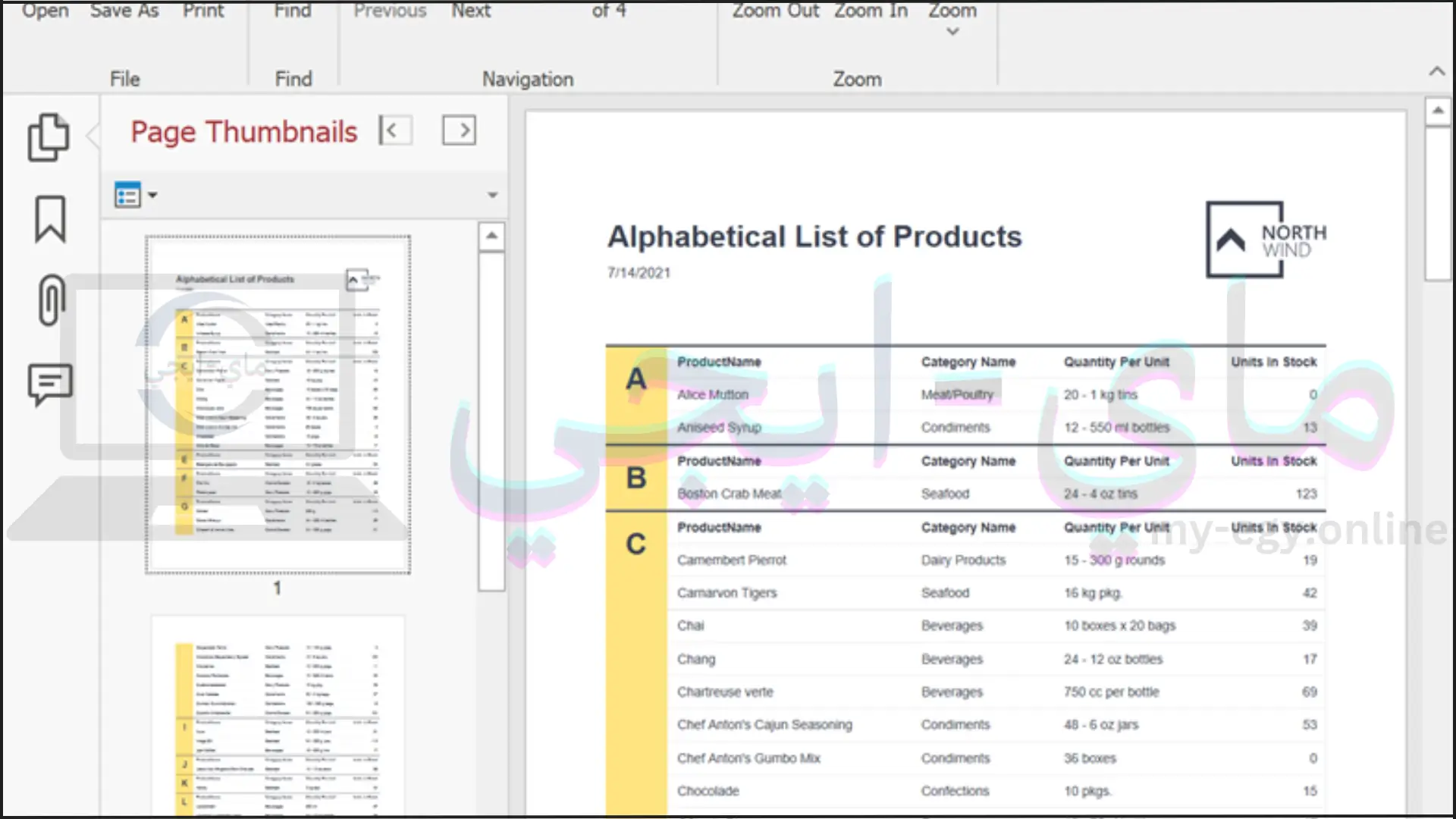1456x819 pixels.
Task: Open the Zoom dropdown in ribbon
Action: [x=952, y=19]
